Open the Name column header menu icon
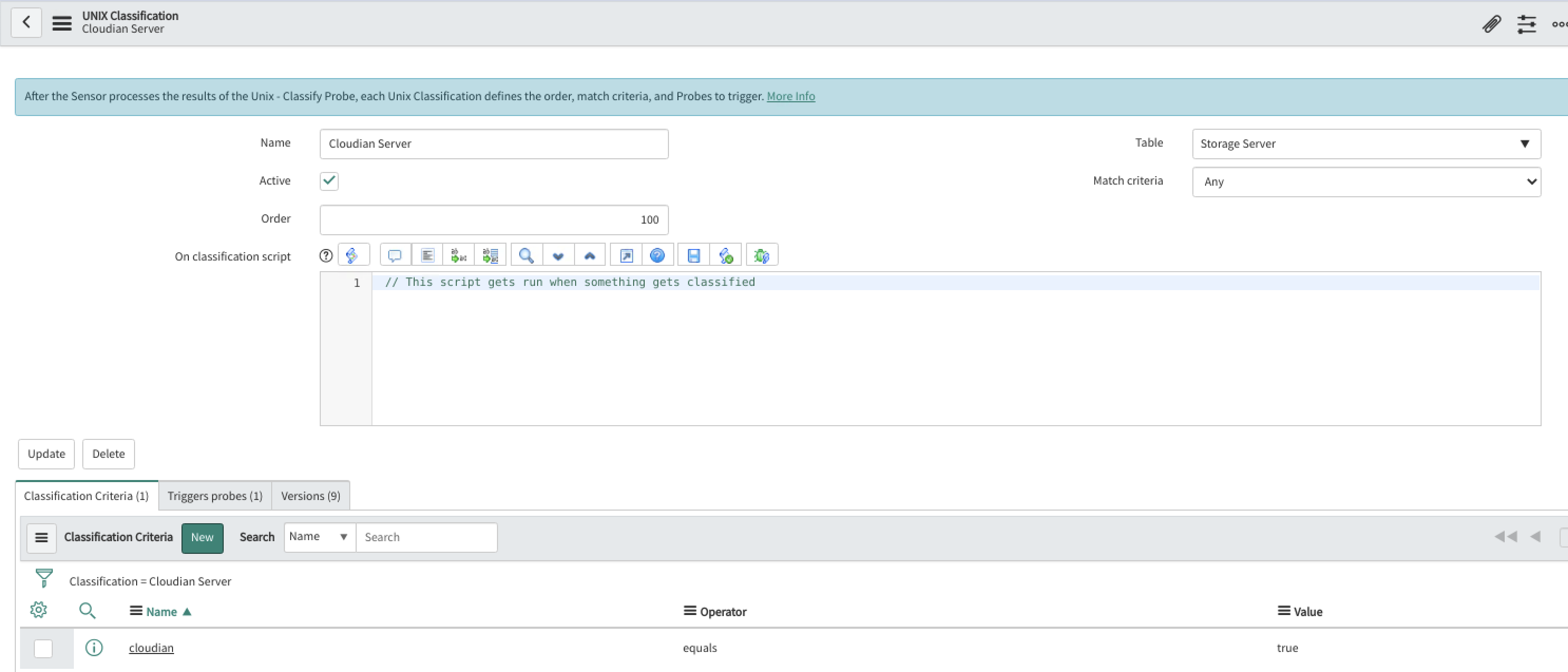Viewport: 1568px width, 672px height. [x=136, y=611]
